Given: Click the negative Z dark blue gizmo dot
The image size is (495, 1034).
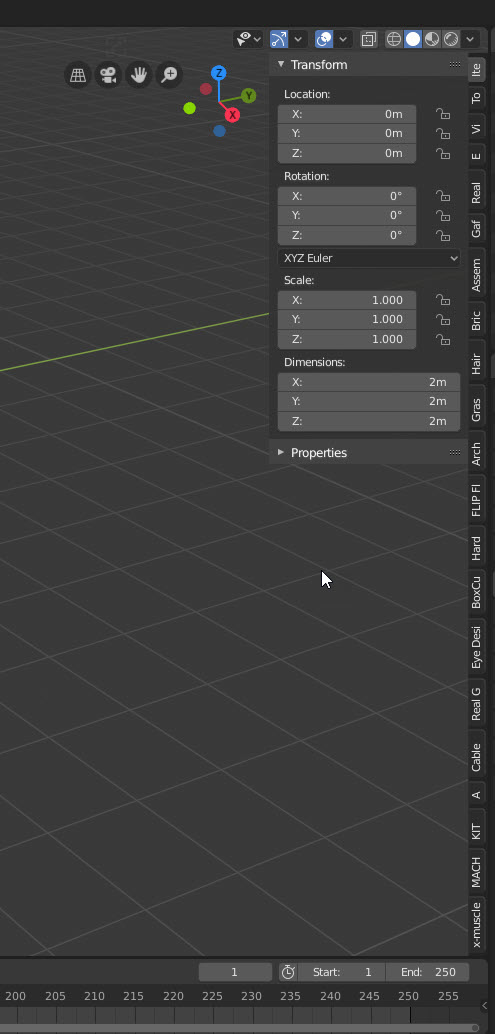Looking at the screenshot, I should click(x=219, y=131).
